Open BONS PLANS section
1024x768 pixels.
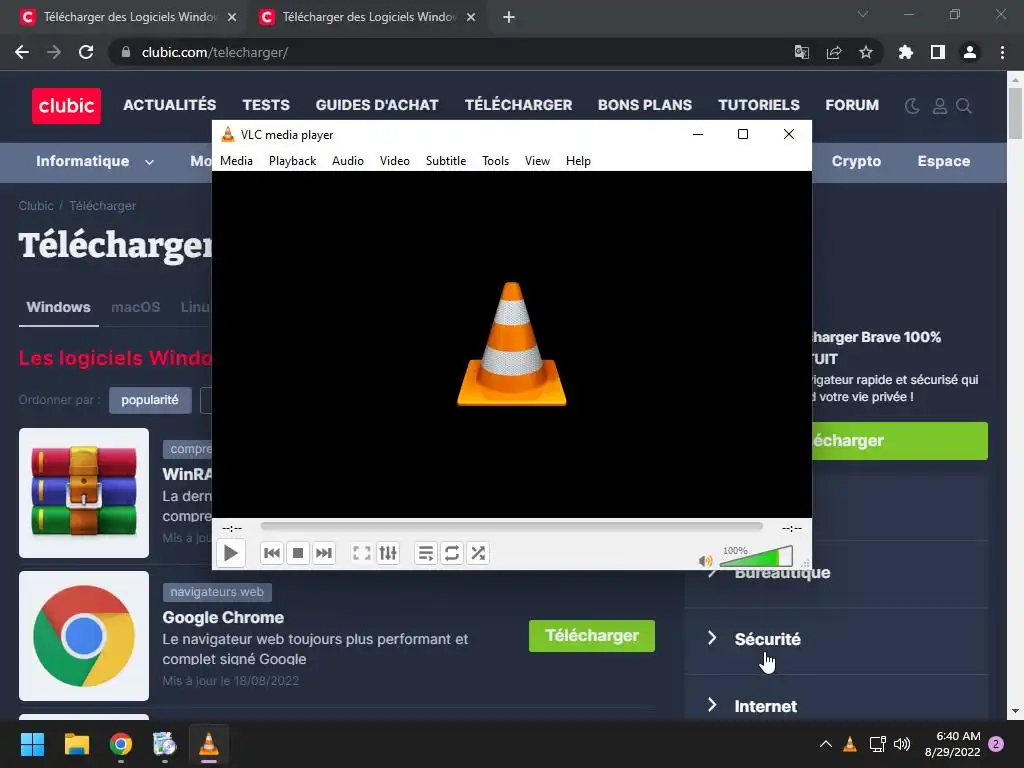coord(645,105)
